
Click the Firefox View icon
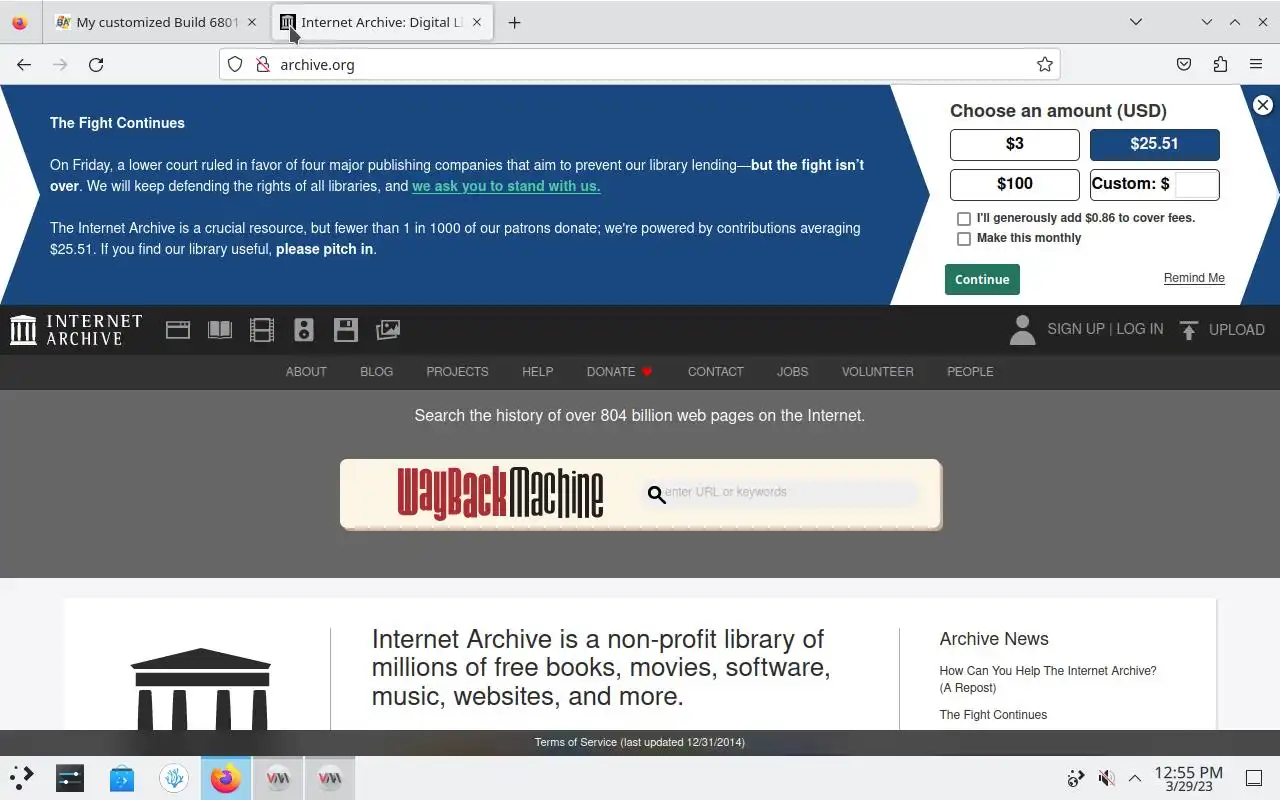[19, 22]
